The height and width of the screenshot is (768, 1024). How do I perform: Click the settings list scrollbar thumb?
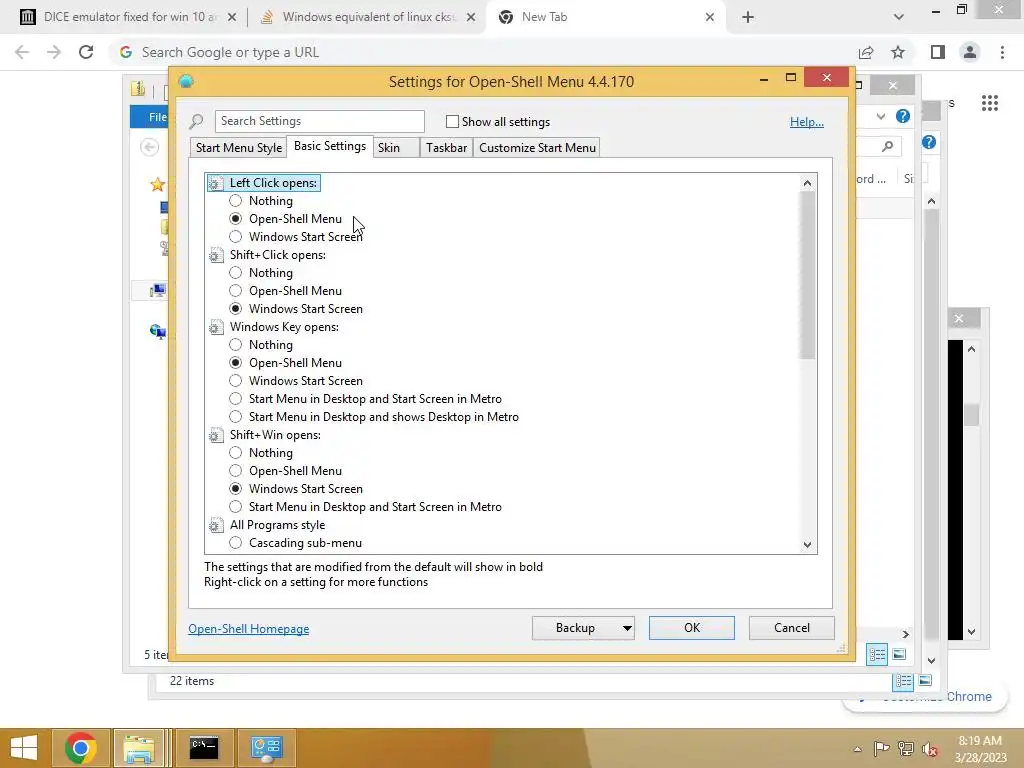pos(807,276)
